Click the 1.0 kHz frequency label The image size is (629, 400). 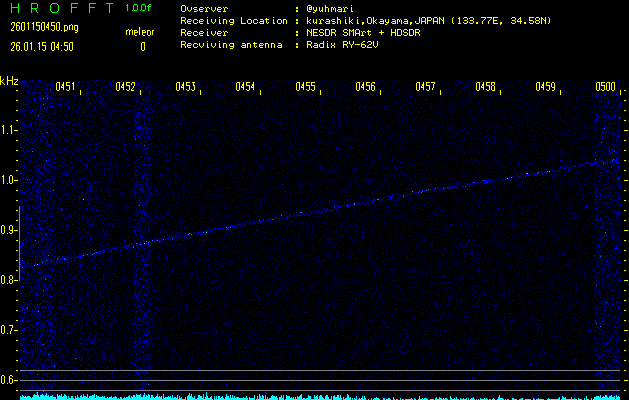pyautogui.click(x=9, y=180)
